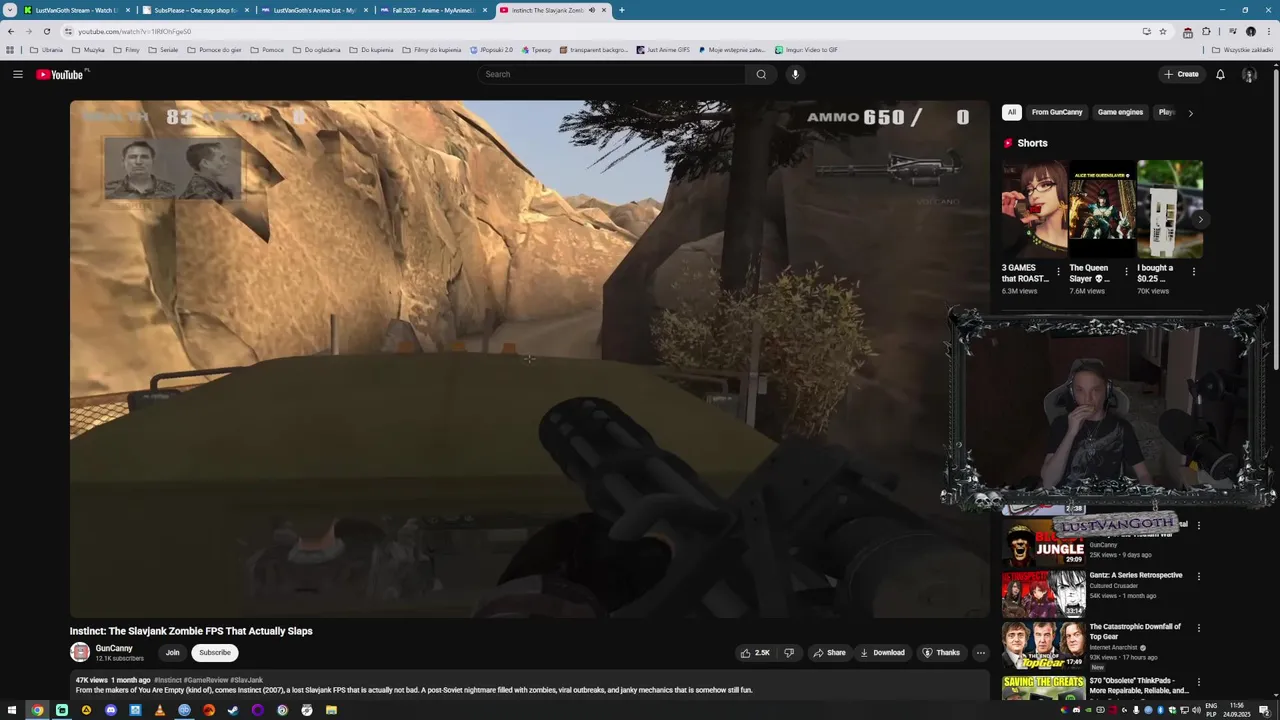Open GunCanny channel avatar
The image size is (1280, 720).
coord(80,652)
